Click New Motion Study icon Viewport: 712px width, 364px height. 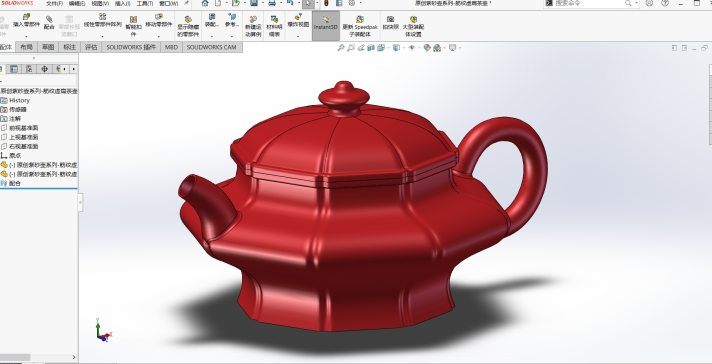(x=253, y=20)
